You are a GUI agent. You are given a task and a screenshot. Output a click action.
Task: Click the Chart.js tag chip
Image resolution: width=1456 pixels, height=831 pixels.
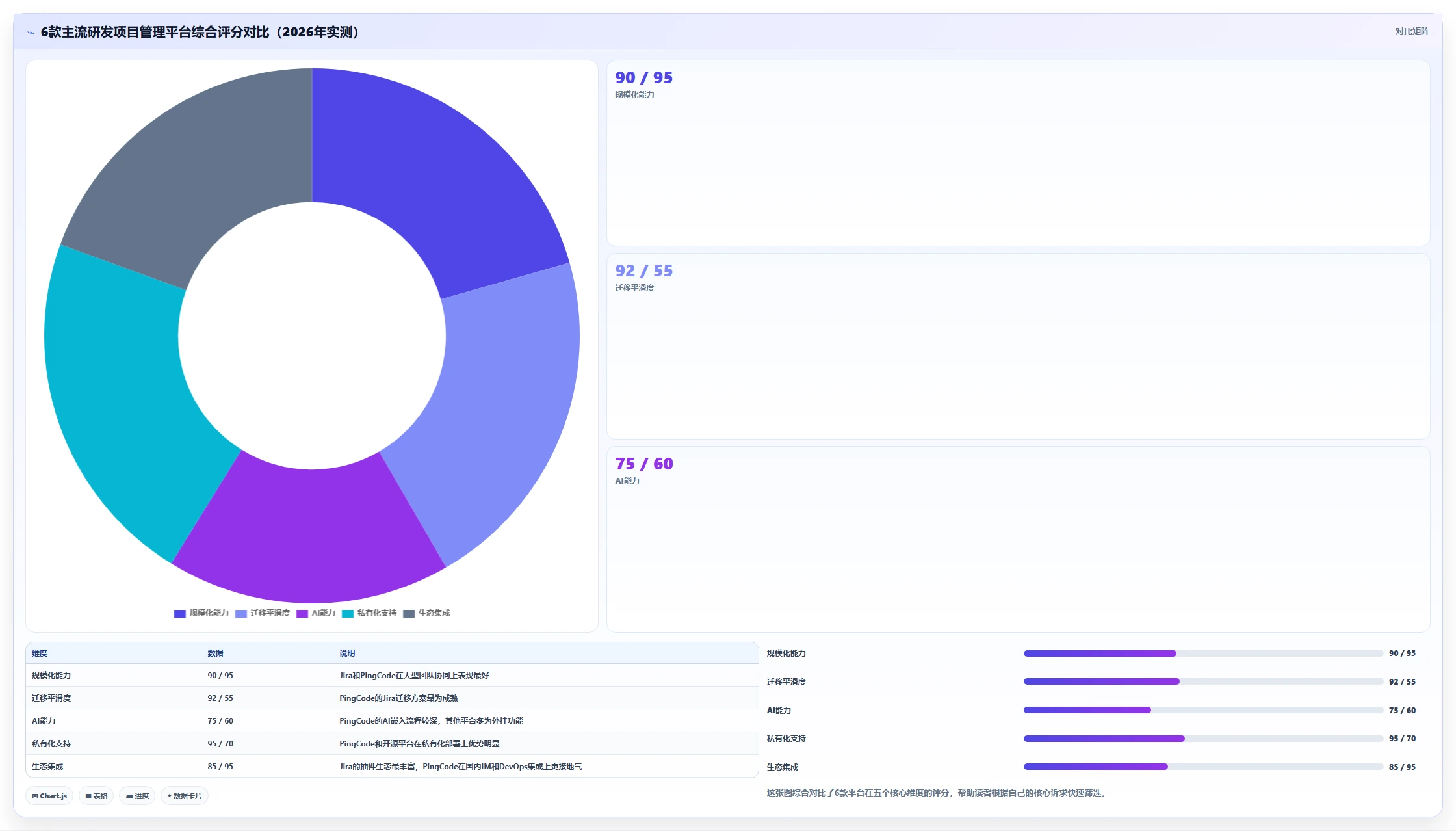coord(49,796)
